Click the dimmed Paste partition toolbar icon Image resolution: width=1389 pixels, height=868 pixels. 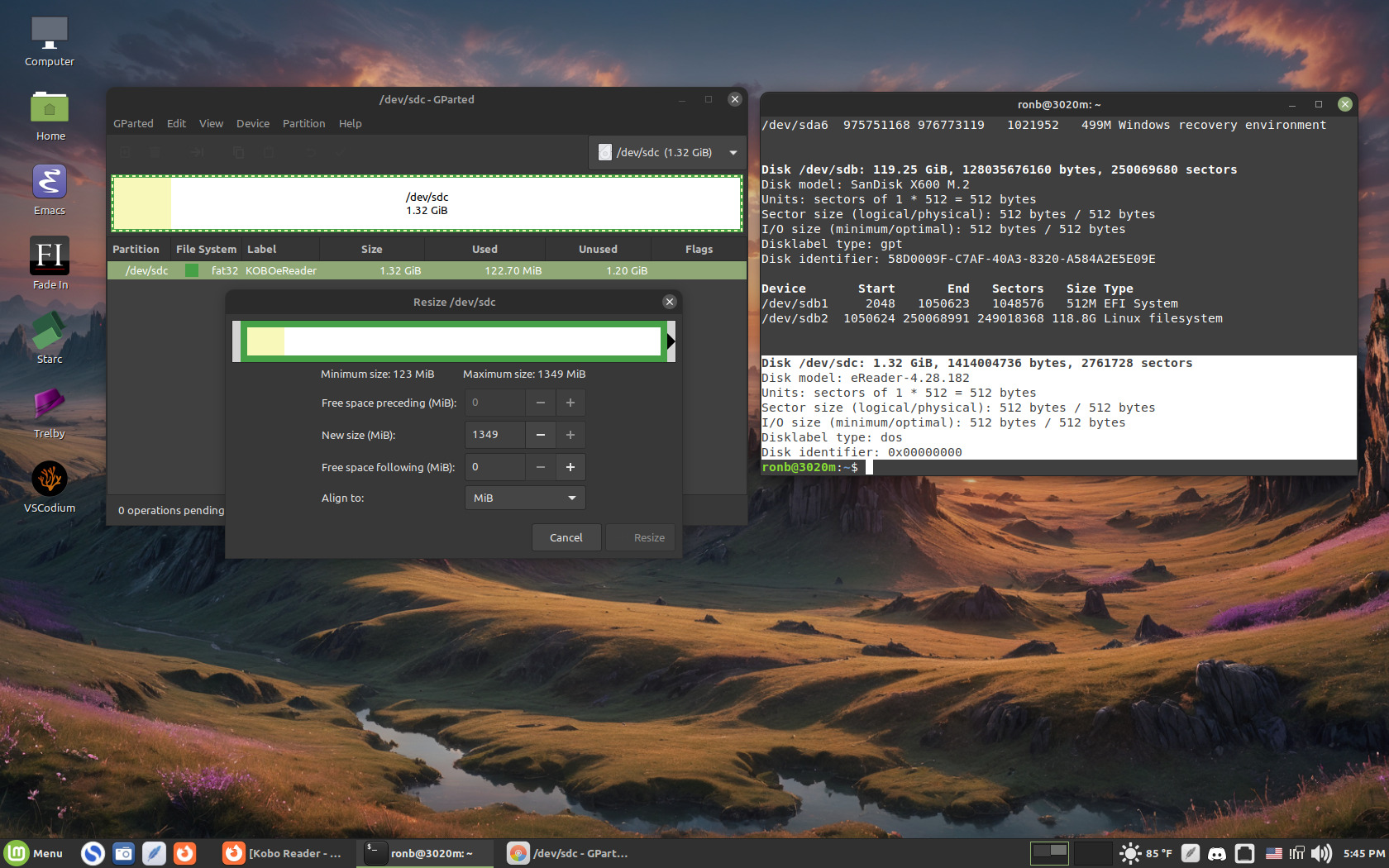click(269, 152)
